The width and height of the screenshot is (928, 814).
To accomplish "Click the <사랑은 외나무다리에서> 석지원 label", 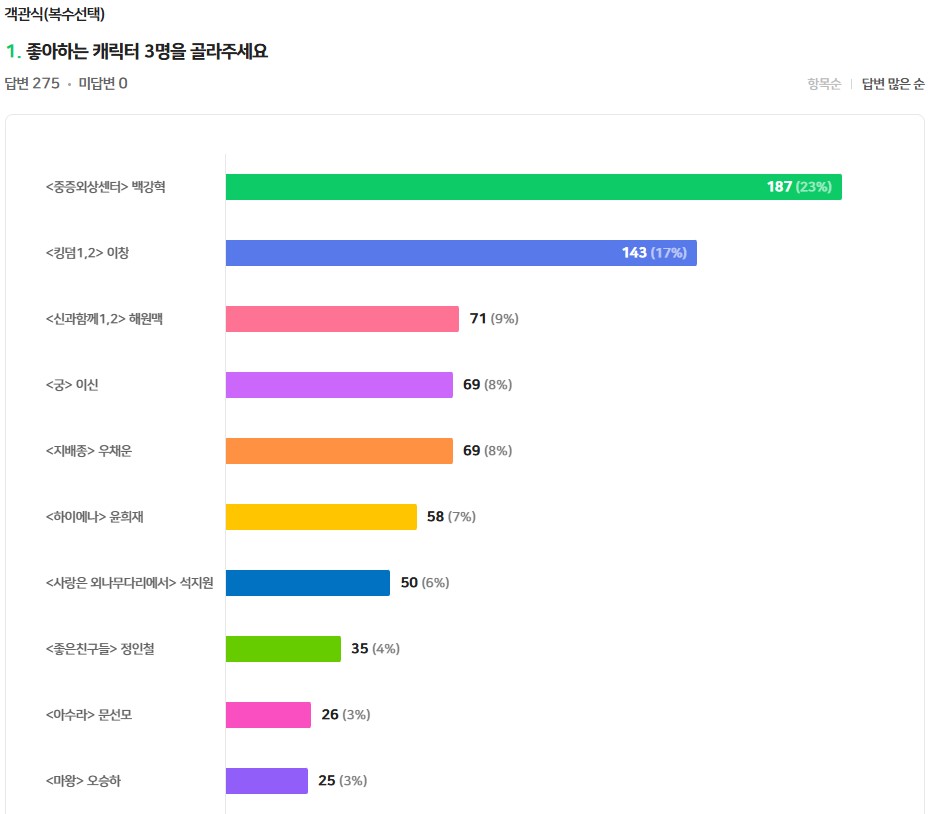I will click(129, 583).
